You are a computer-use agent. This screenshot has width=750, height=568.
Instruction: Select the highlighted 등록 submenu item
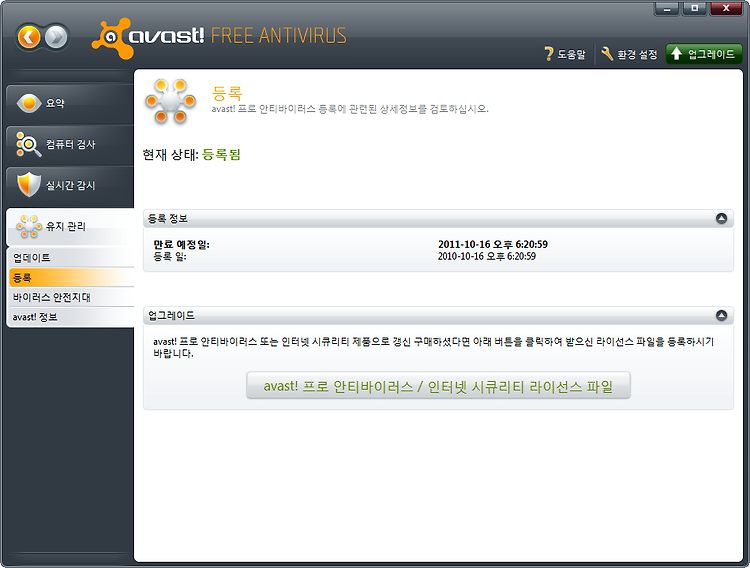tap(71, 278)
